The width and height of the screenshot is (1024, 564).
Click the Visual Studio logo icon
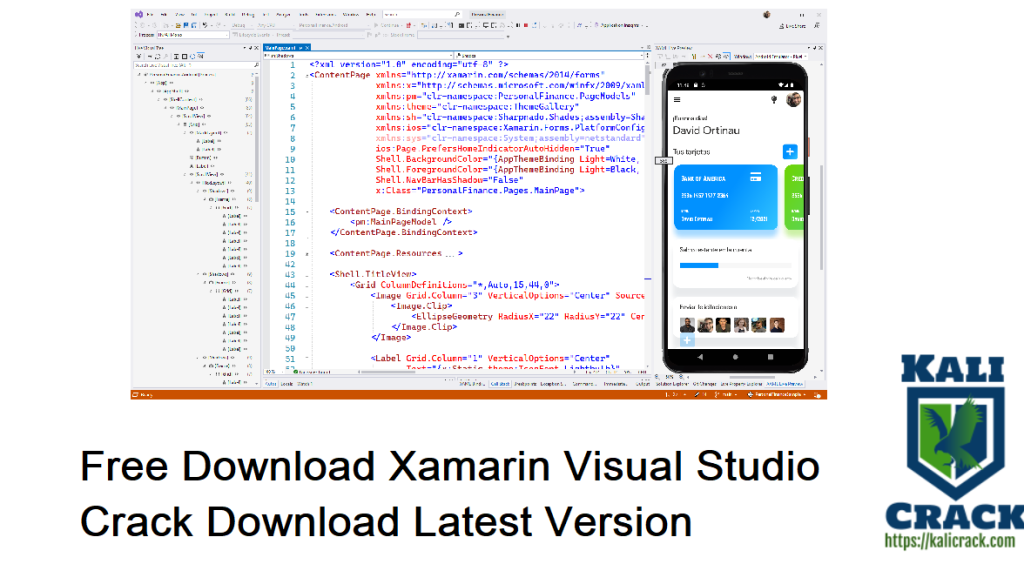click(x=139, y=14)
